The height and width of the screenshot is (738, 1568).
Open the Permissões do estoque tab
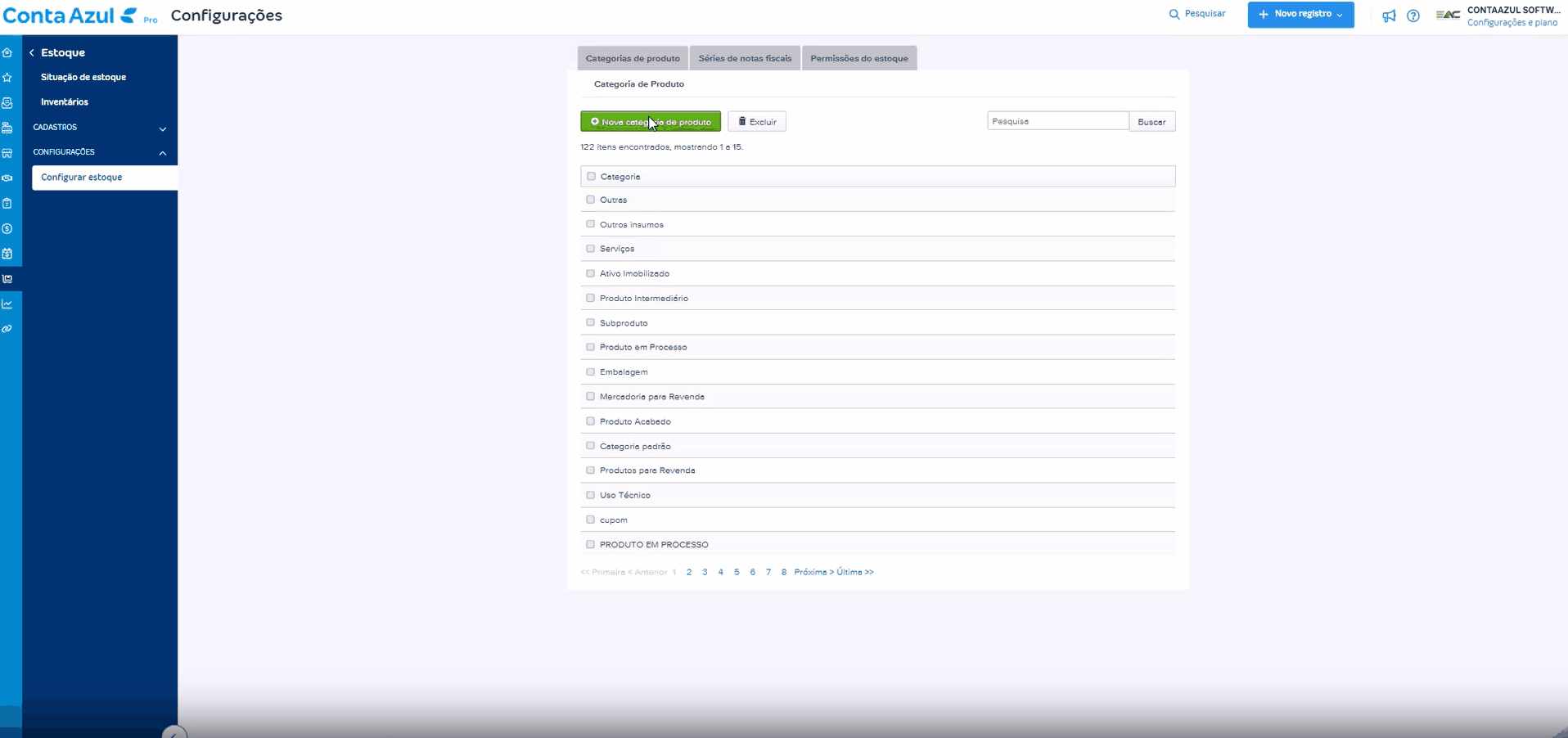click(858, 57)
